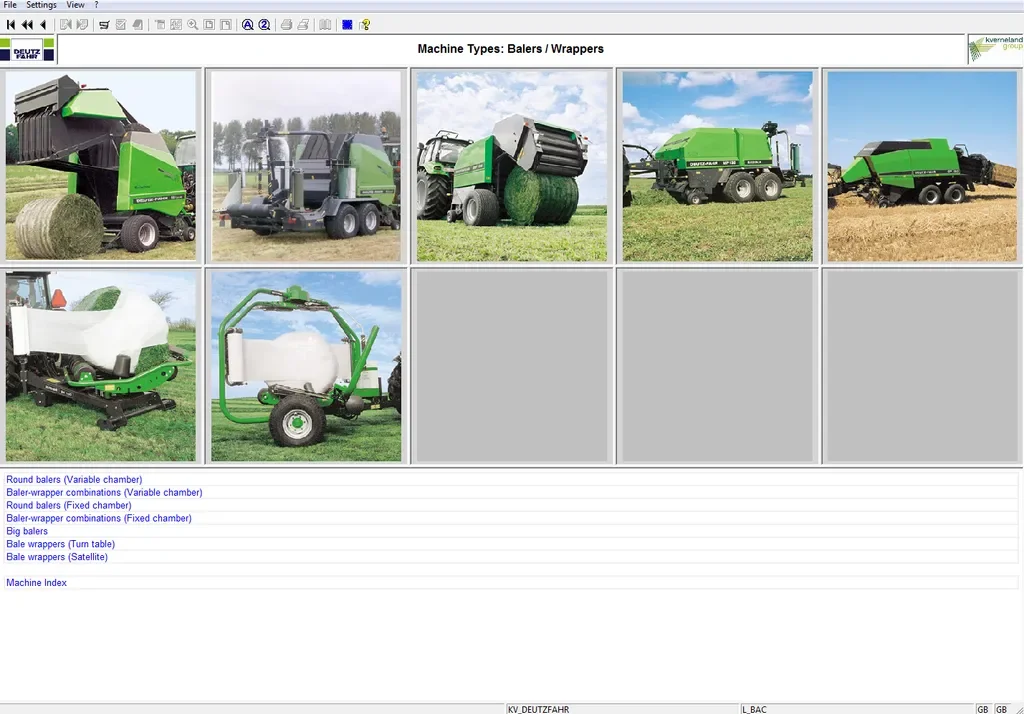Click the go-to-first-page arrow icon
1024x714 pixels.
pyautogui.click(x=11, y=24)
